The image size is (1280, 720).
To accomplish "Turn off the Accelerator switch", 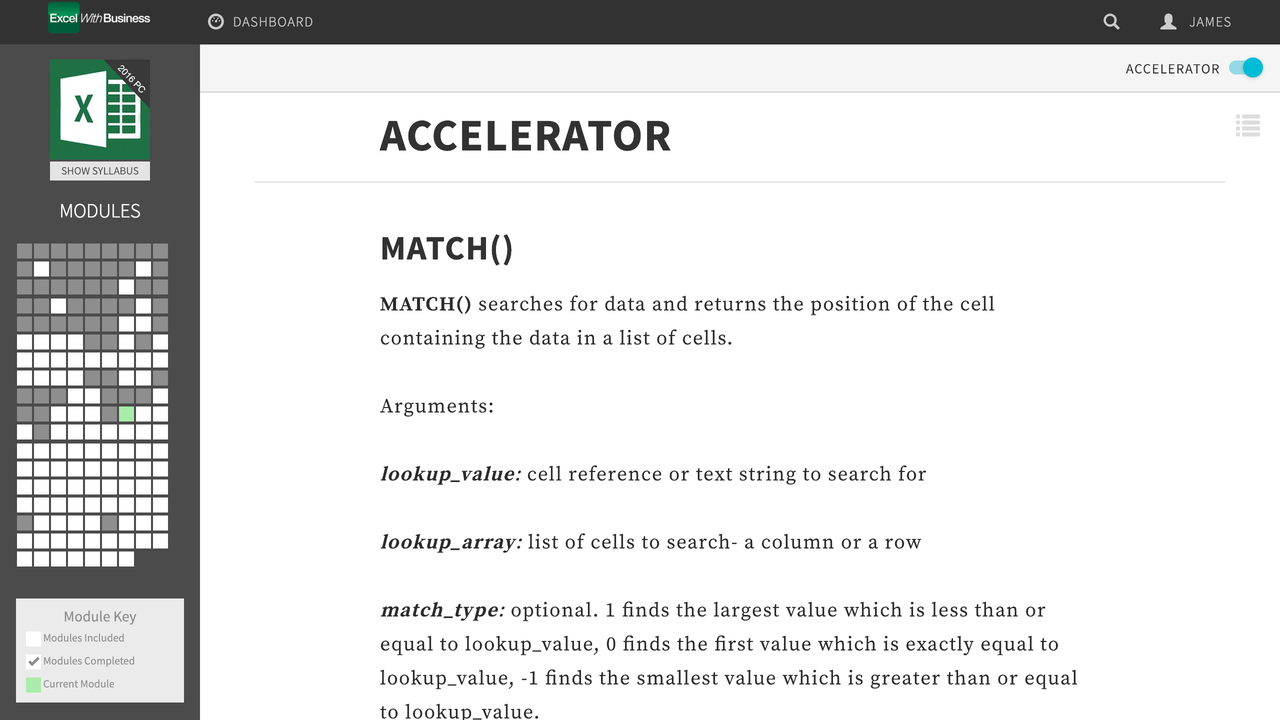I will (1246, 68).
